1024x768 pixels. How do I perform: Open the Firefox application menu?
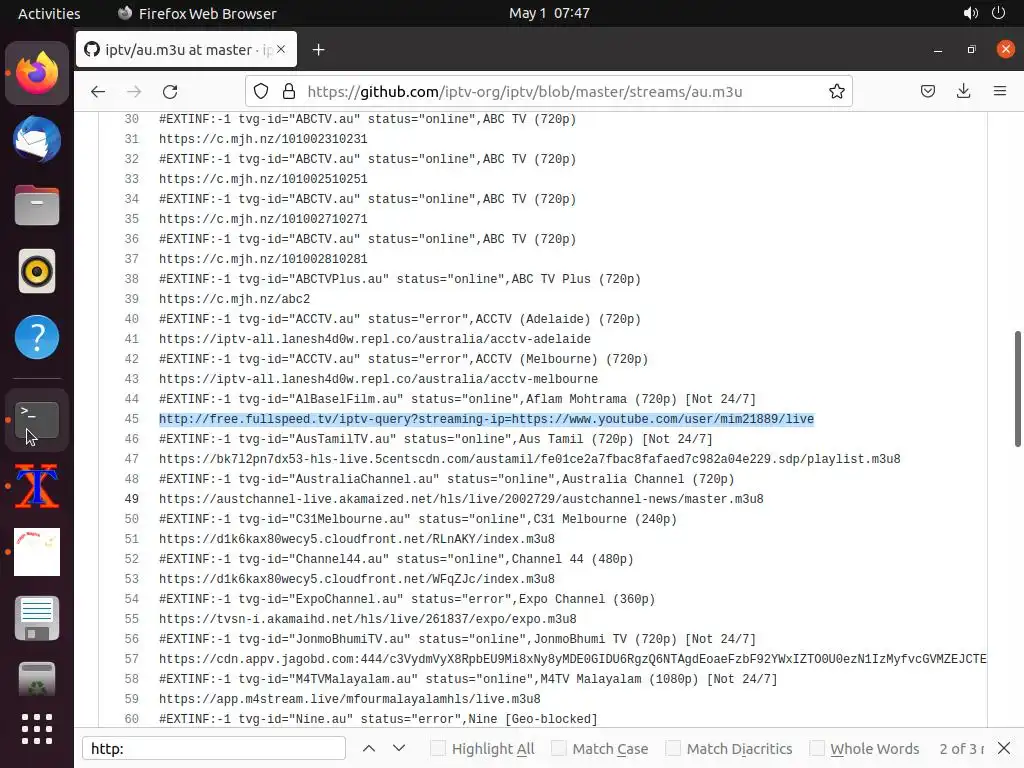[1000, 91]
